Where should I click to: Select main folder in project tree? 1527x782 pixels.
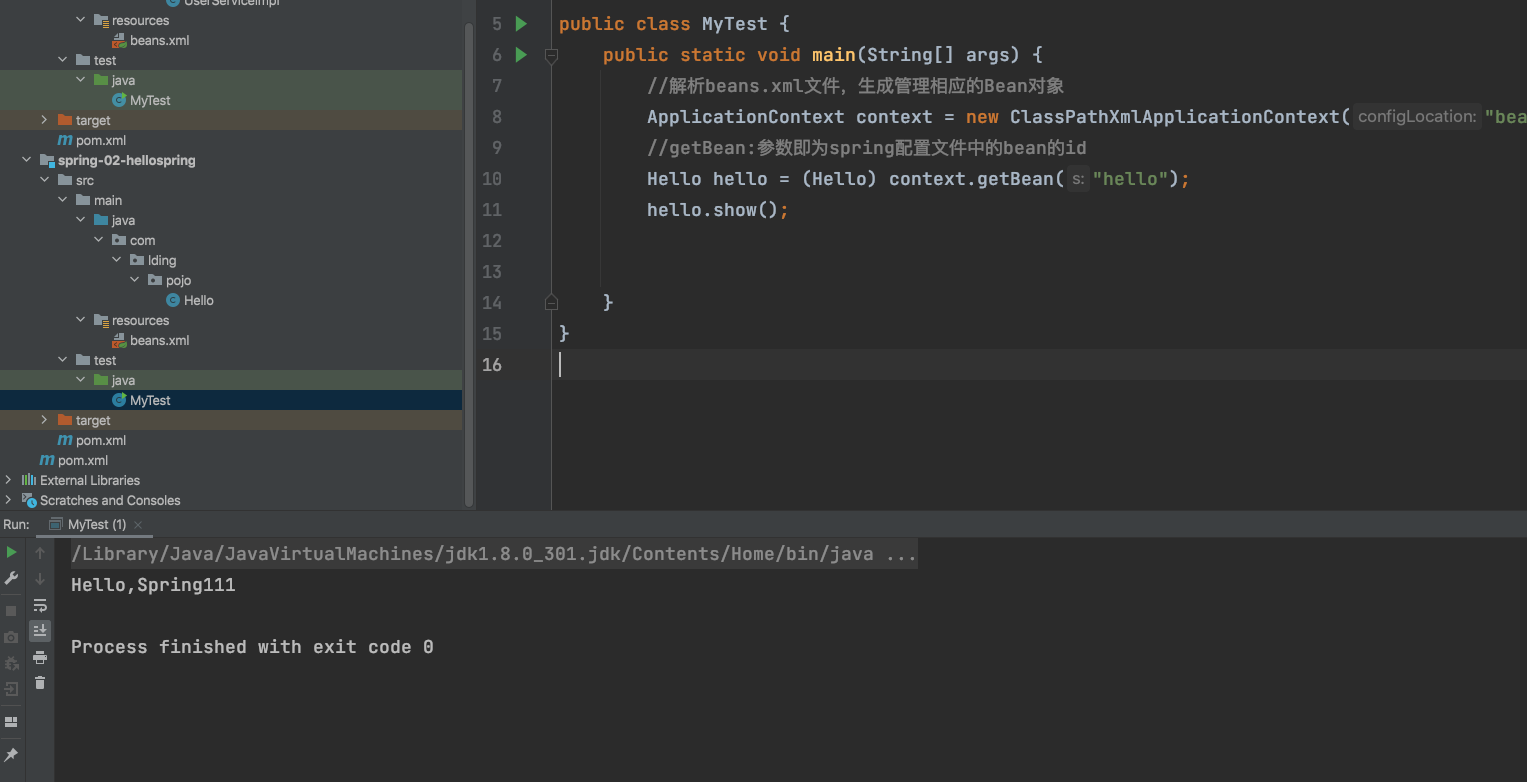(x=108, y=200)
